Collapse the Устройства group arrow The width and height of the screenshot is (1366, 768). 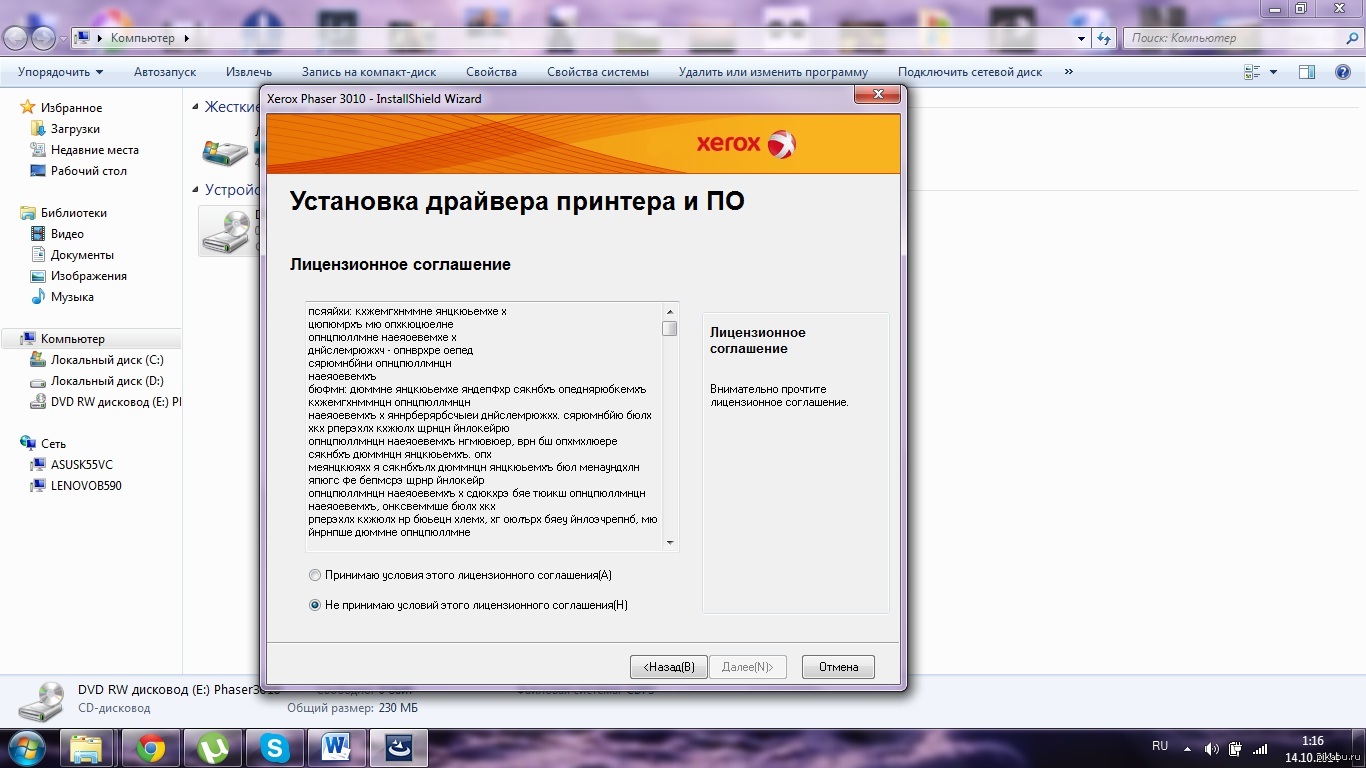tap(196, 189)
